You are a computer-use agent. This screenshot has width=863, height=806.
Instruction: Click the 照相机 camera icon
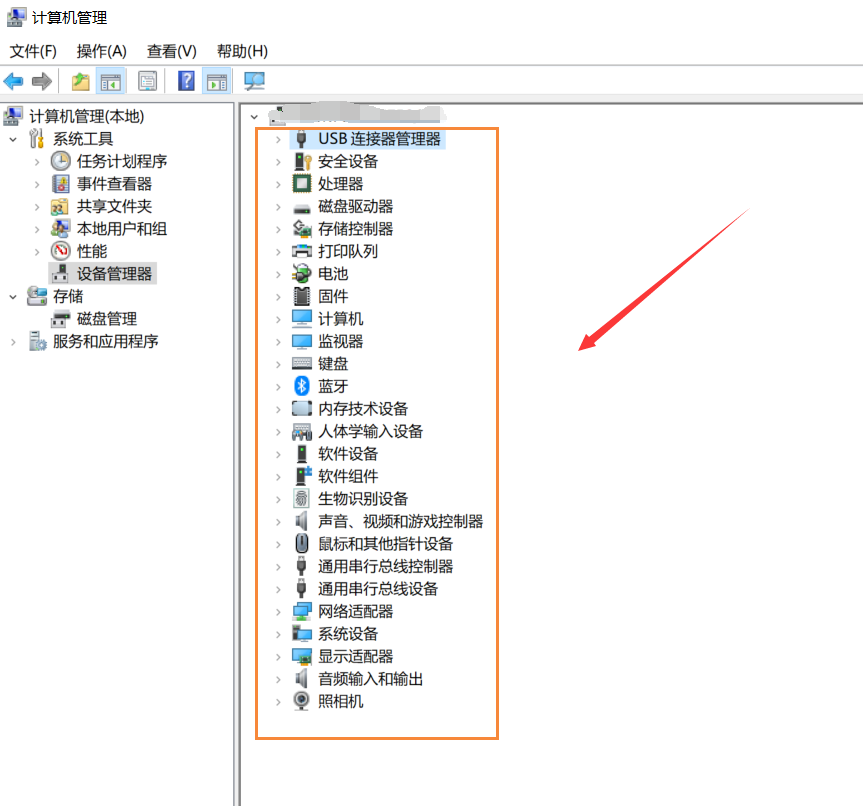[302, 701]
